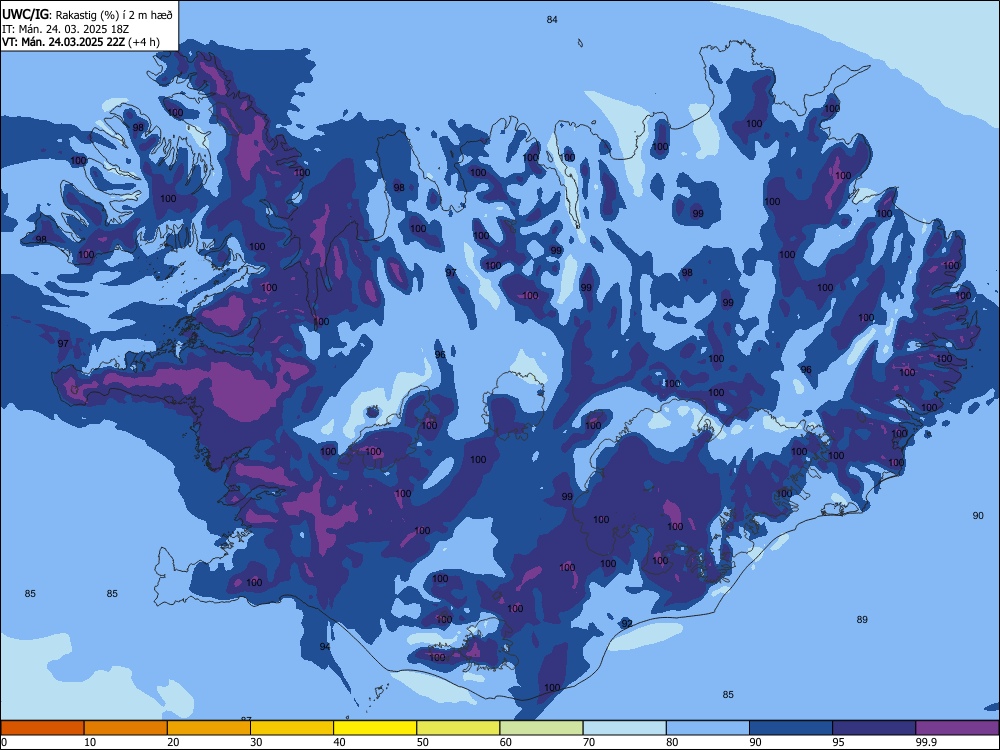Select the golden 30–40 legend swatch

(292, 728)
